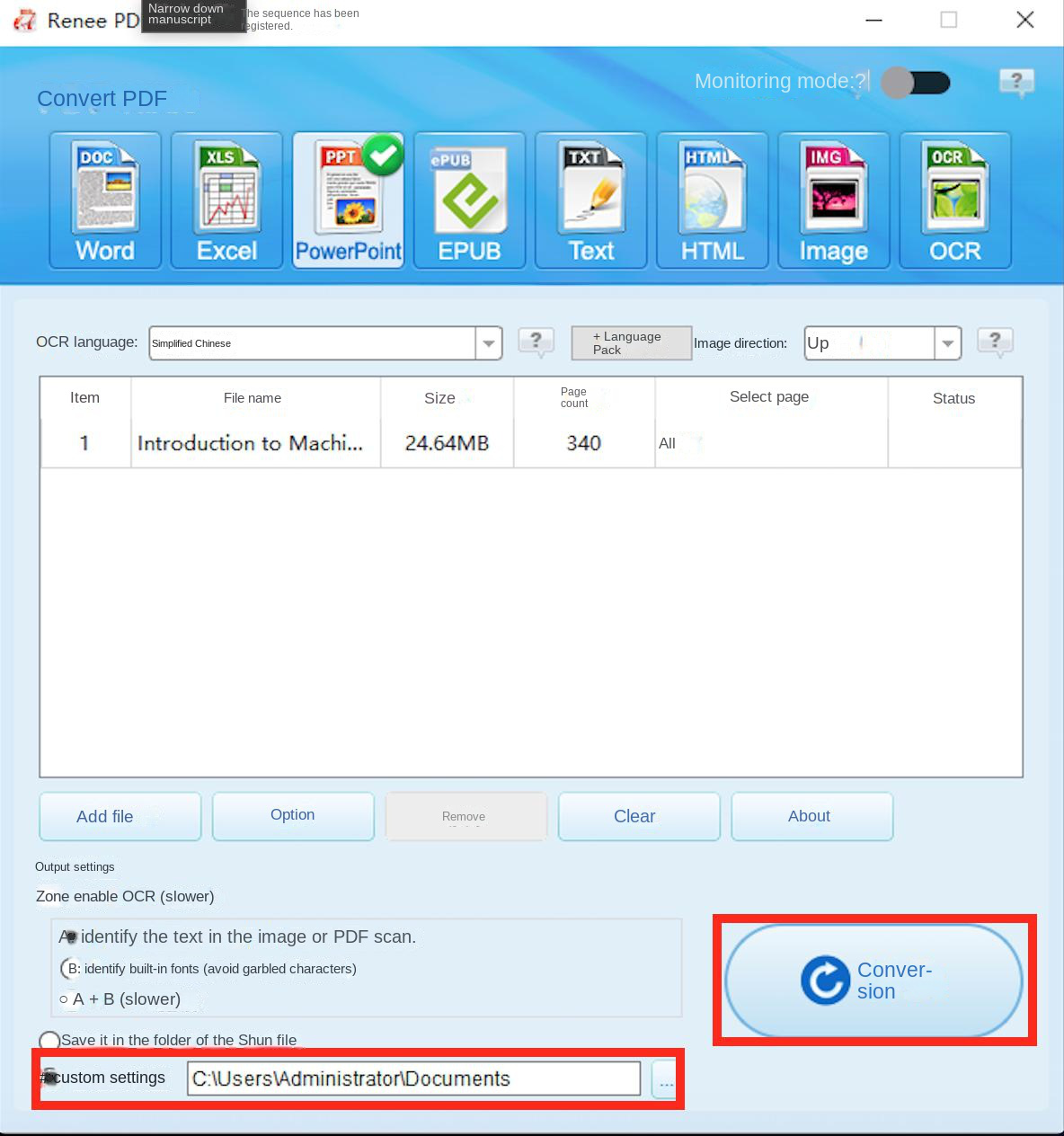Choose the Image output format icon

[x=833, y=200]
